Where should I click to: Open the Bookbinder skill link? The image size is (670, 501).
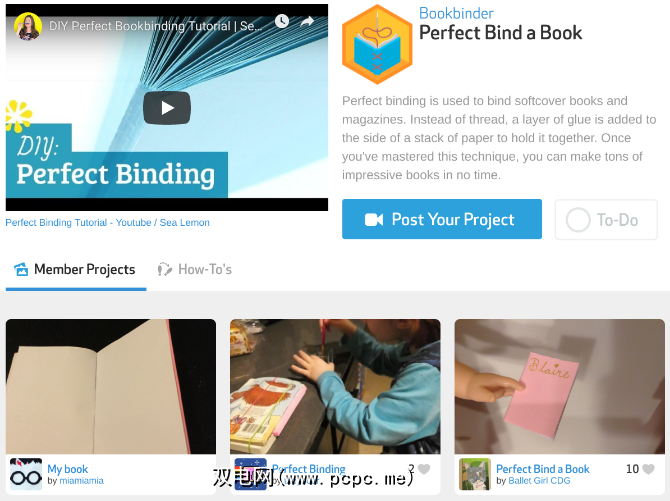[456, 13]
